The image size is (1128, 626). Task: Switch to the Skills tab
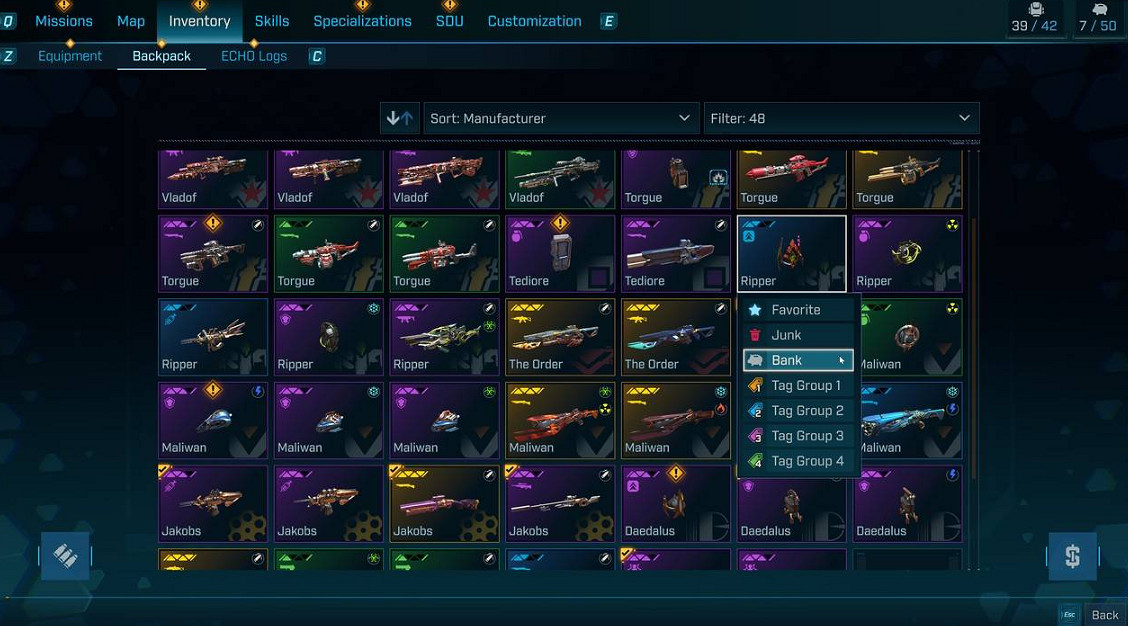272,21
